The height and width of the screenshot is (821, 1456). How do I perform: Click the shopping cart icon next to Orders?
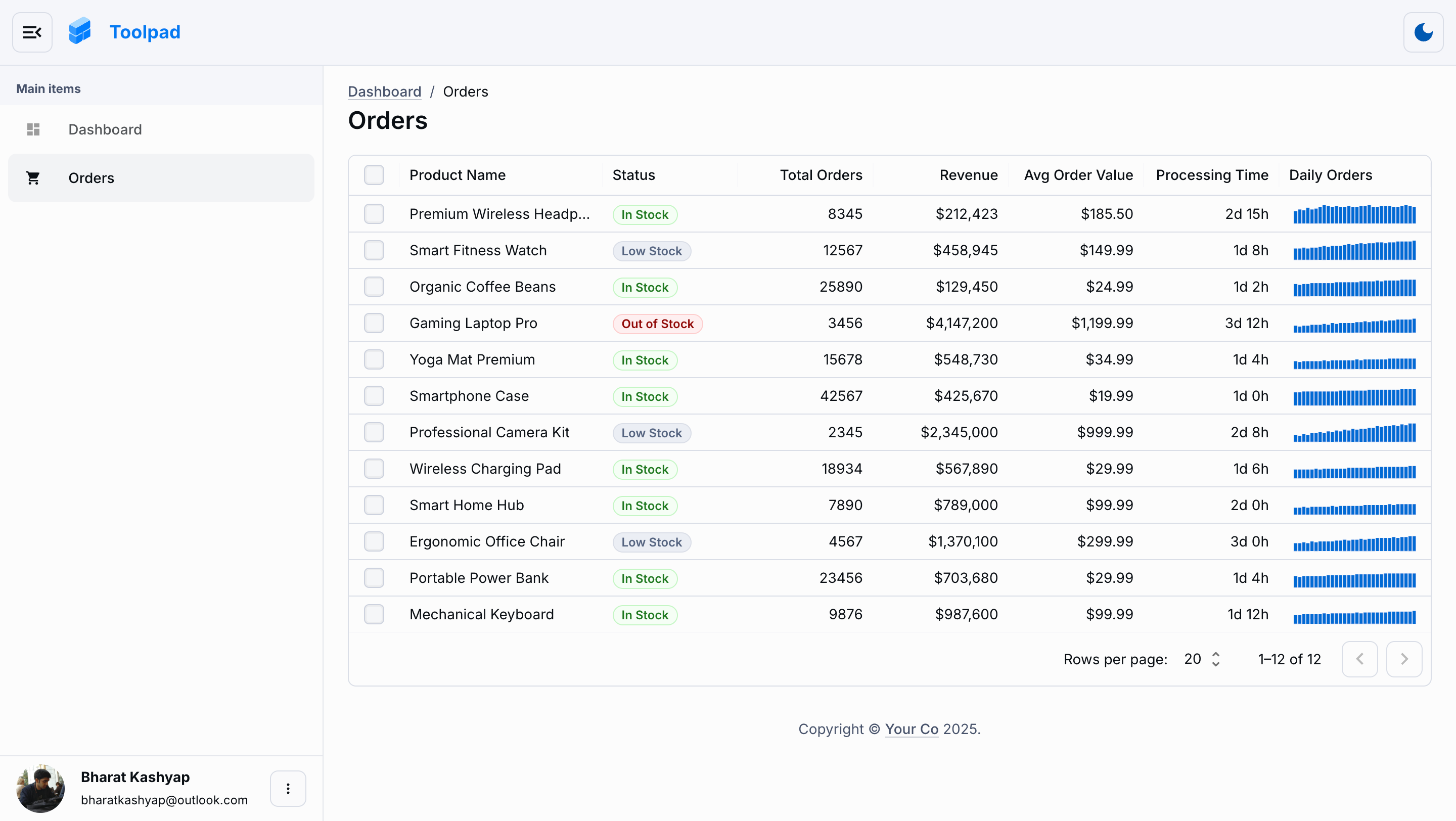click(33, 177)
